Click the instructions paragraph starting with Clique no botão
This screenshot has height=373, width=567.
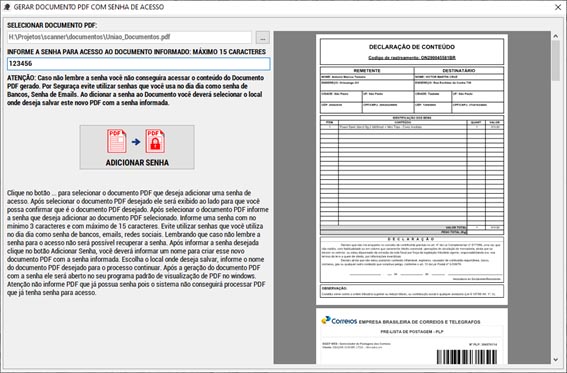click(x=138, y=243)
